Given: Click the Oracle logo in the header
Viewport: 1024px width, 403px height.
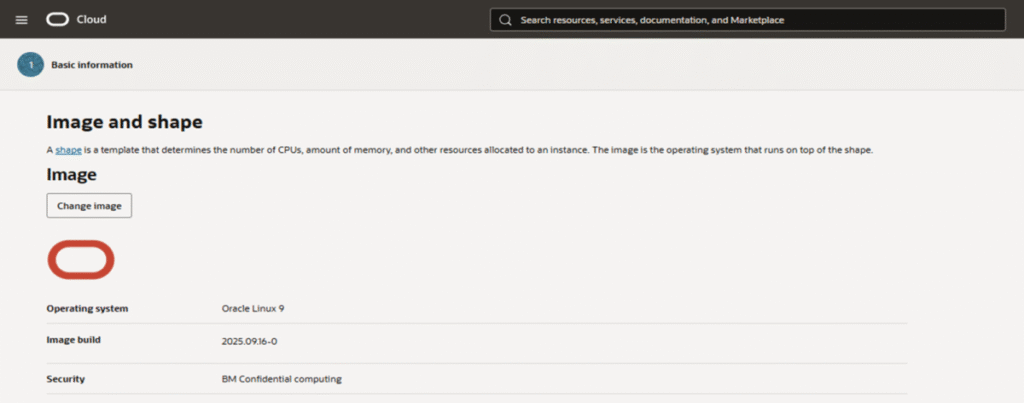Looking at the screenshot, I should [x=57, y=19].
